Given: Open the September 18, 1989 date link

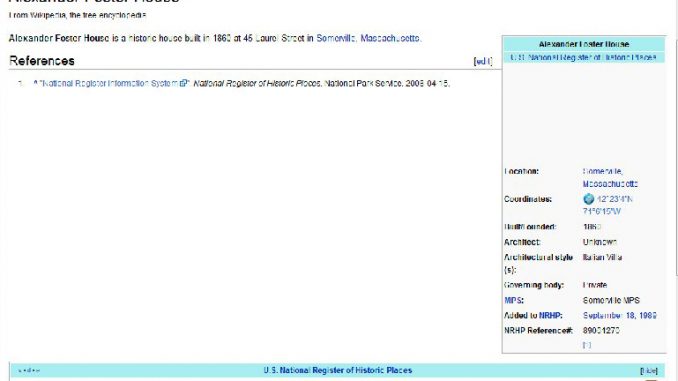Looking at the screenshot, I should 620,316.
